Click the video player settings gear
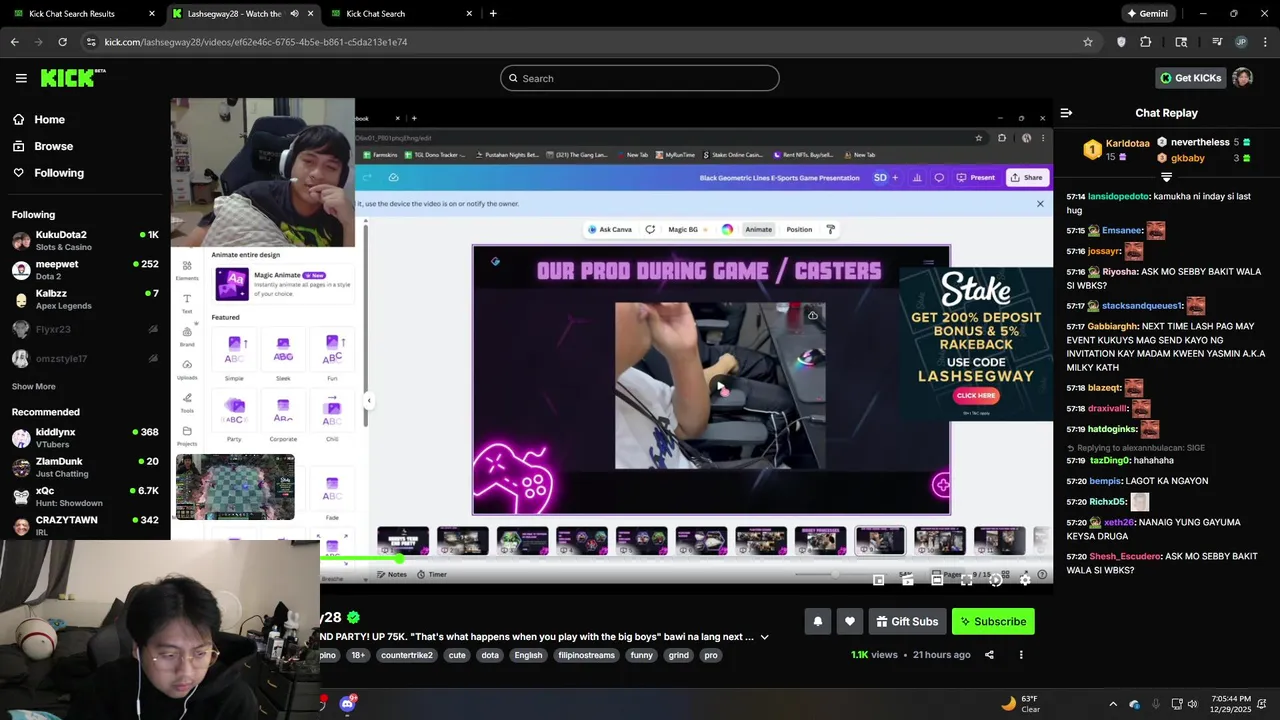 click(1024, 580)
